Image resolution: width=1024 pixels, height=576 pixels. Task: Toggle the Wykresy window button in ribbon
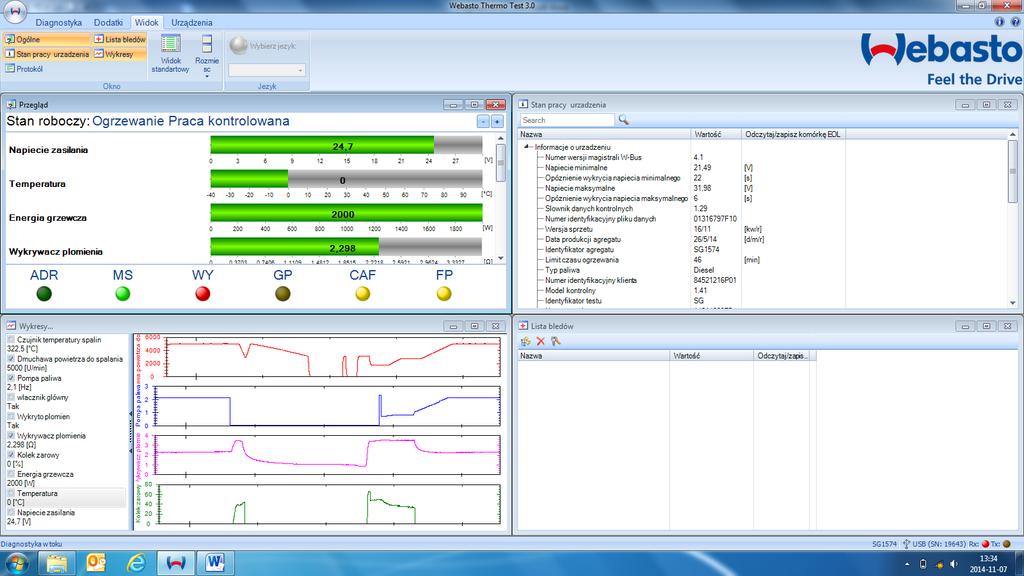(120, 54)
